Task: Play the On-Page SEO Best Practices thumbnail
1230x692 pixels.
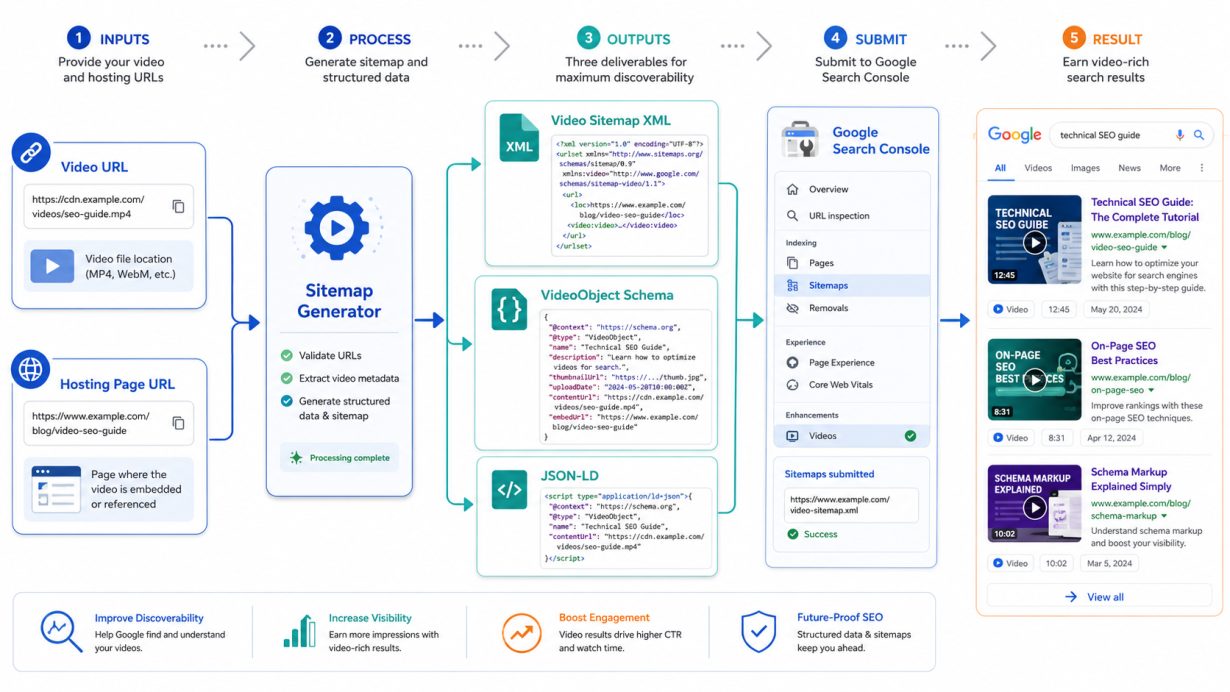Action: click(1035, 379)
